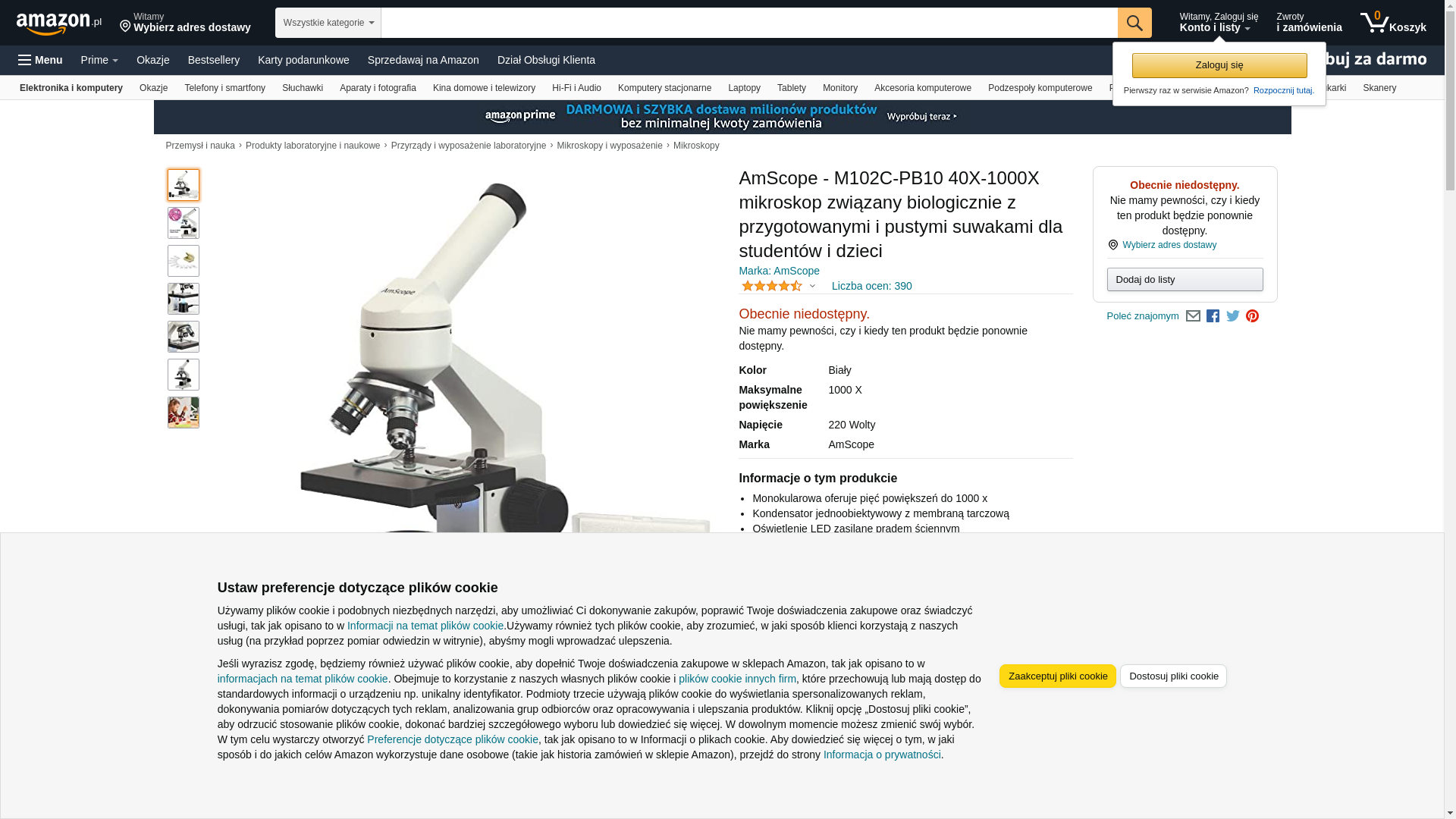
Task: Share the product on Facebook
Action: [1213, 316]
